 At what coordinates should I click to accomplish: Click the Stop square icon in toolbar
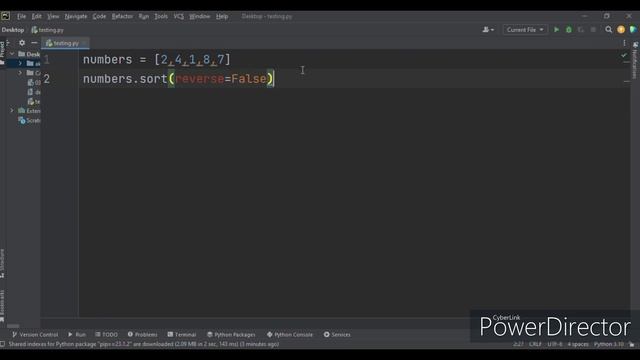click(x=593, y=30)
